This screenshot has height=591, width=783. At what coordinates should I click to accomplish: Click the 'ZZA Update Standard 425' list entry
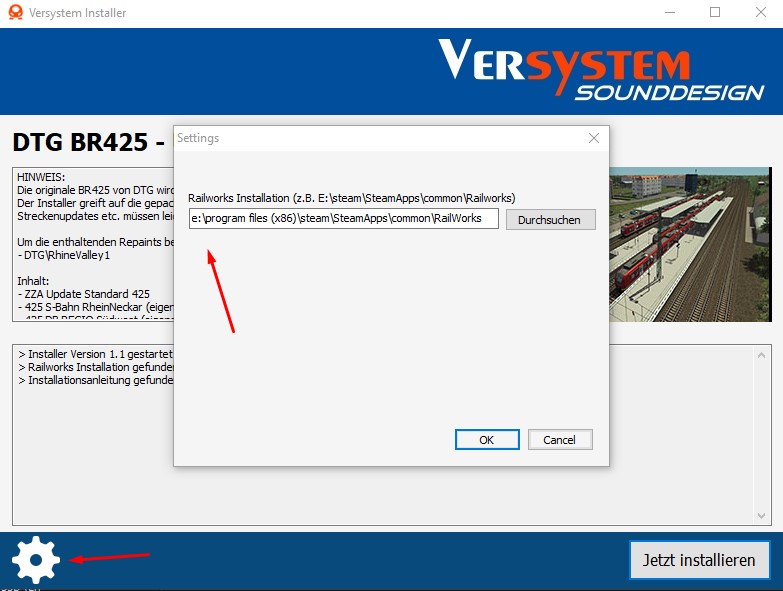point(83,294)
